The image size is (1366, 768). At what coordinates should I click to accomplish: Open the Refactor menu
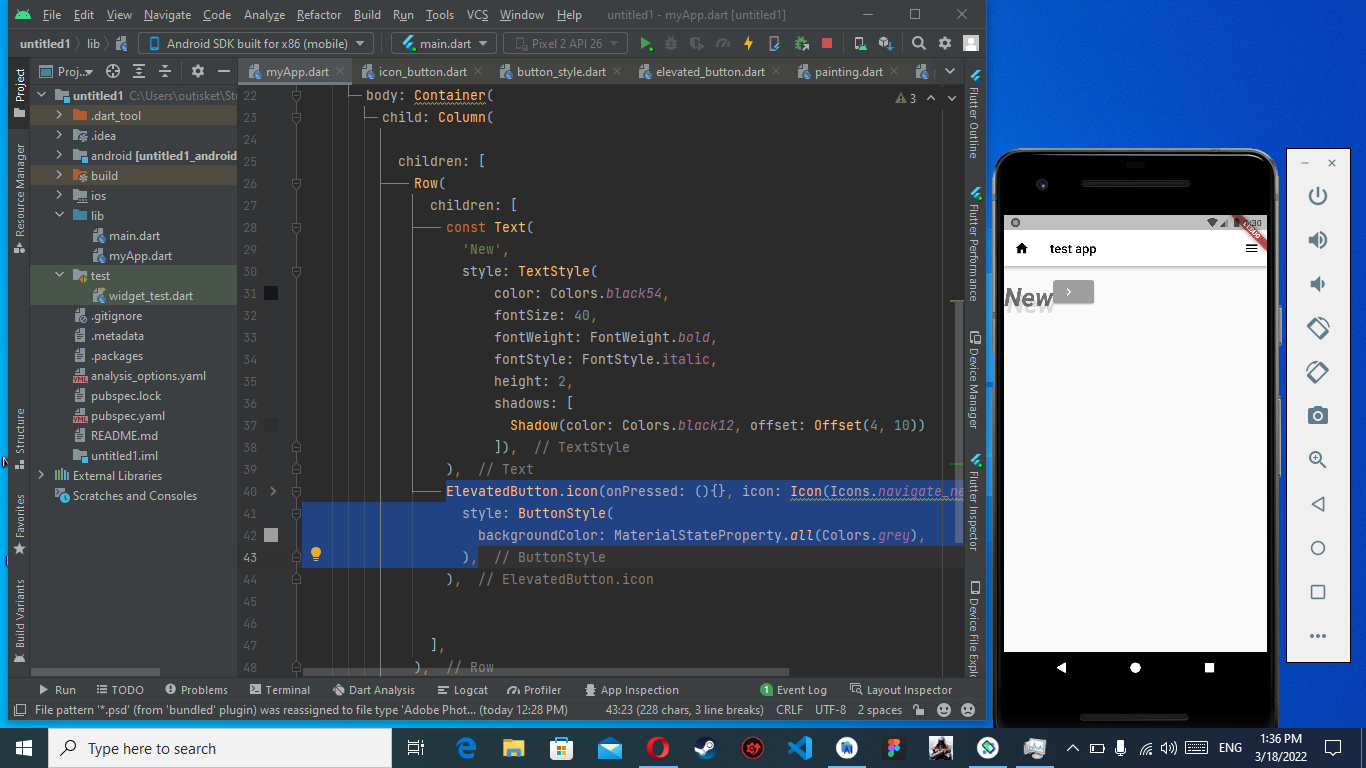tap(319, 15)
